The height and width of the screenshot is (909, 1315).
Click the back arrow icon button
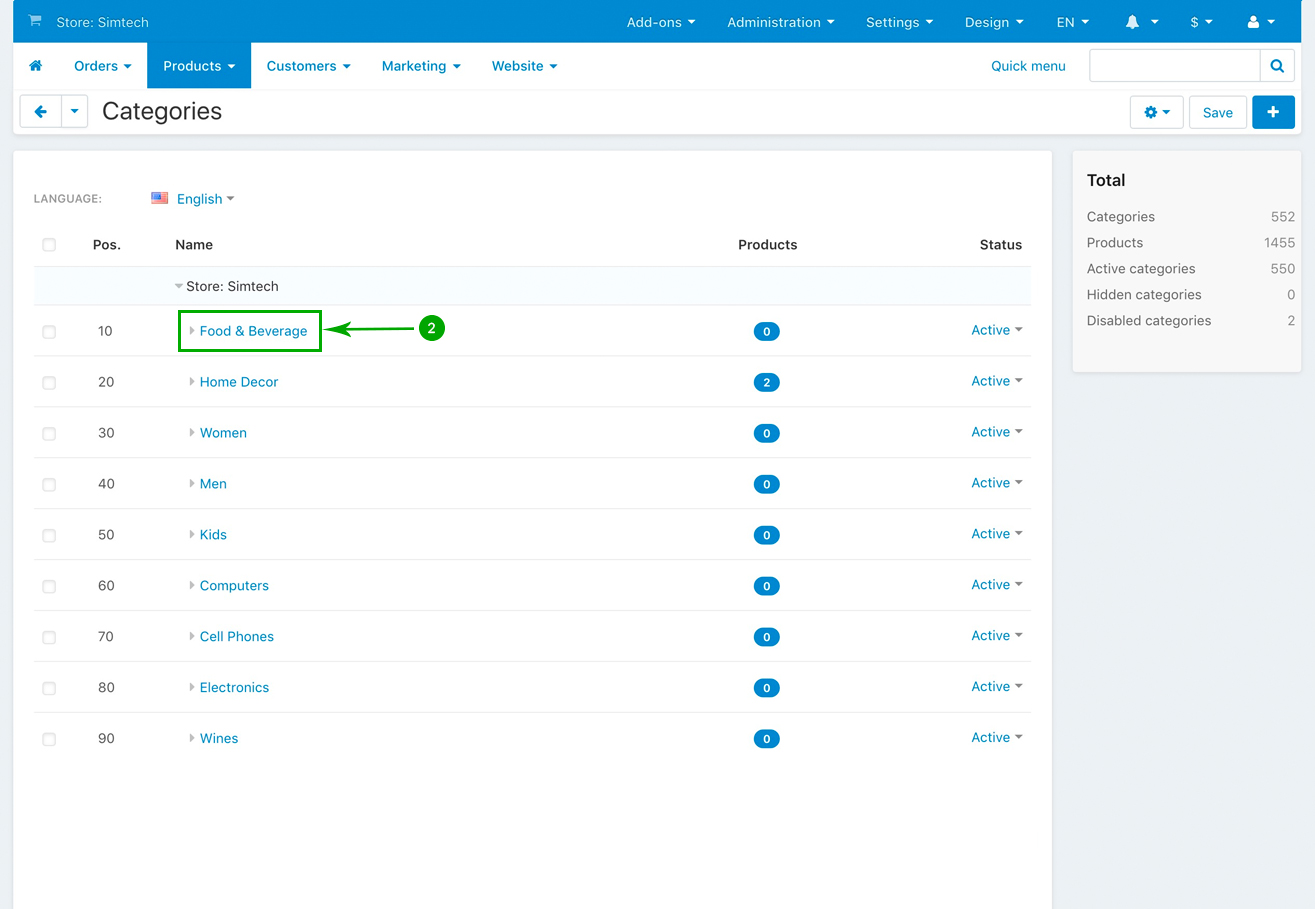point(41,112)
